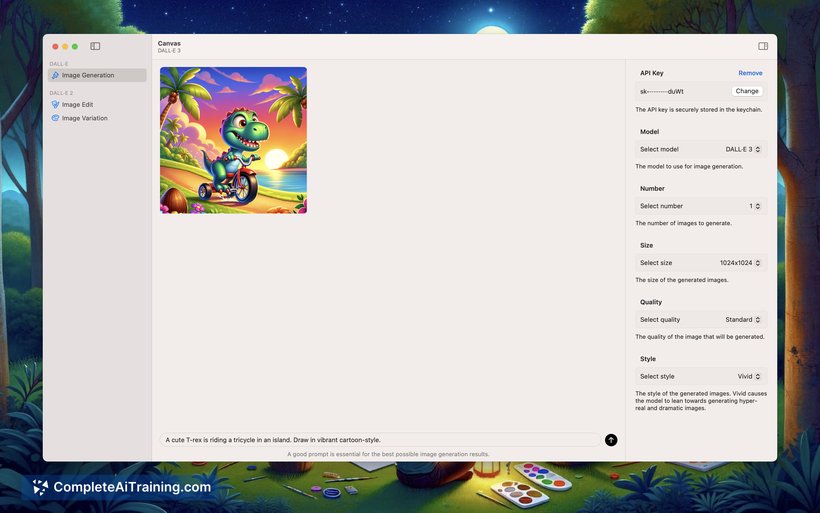Open the Select size dropdown
The image size is (820, 513).
tap(741, 263)
